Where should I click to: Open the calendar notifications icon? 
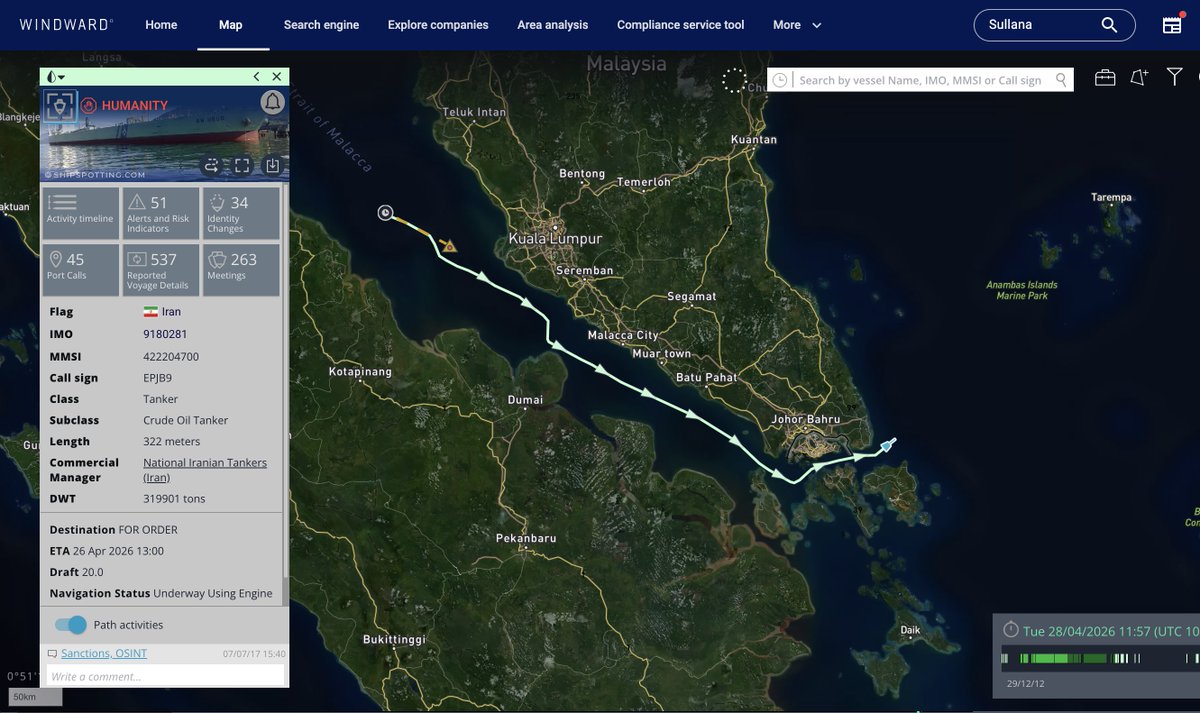[1172, 24]
